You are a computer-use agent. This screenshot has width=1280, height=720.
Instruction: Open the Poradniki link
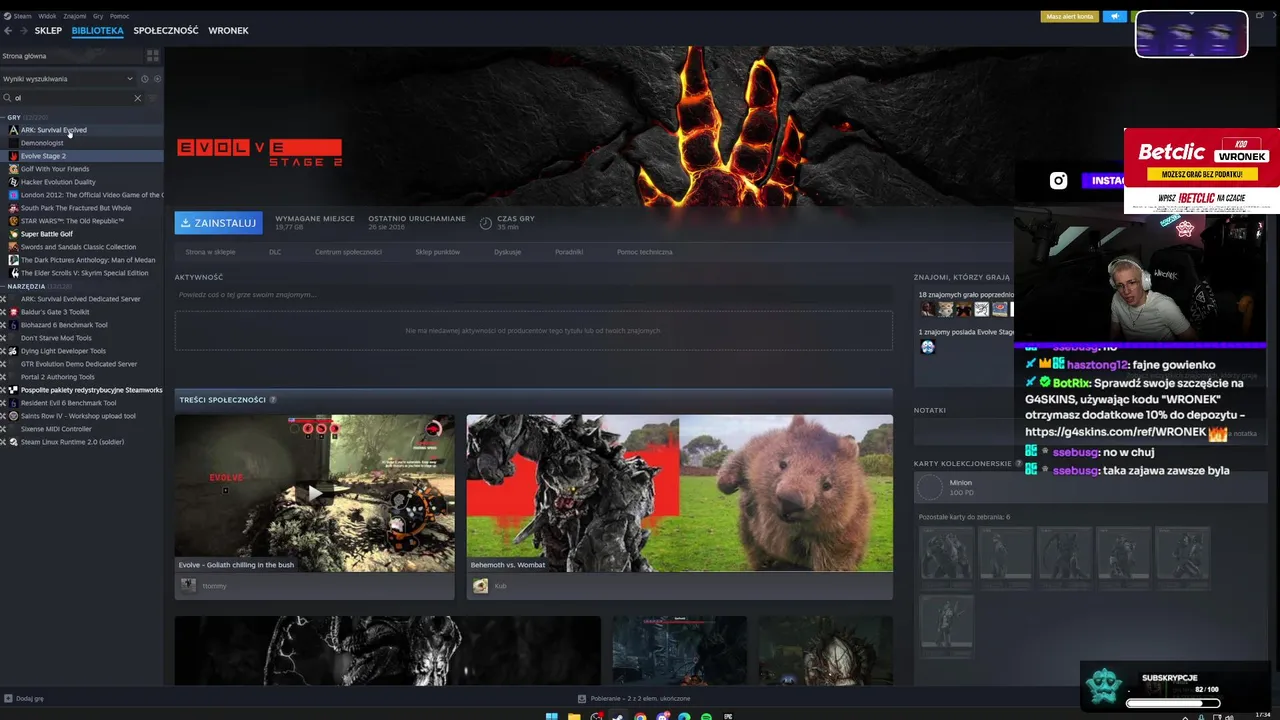569,252
